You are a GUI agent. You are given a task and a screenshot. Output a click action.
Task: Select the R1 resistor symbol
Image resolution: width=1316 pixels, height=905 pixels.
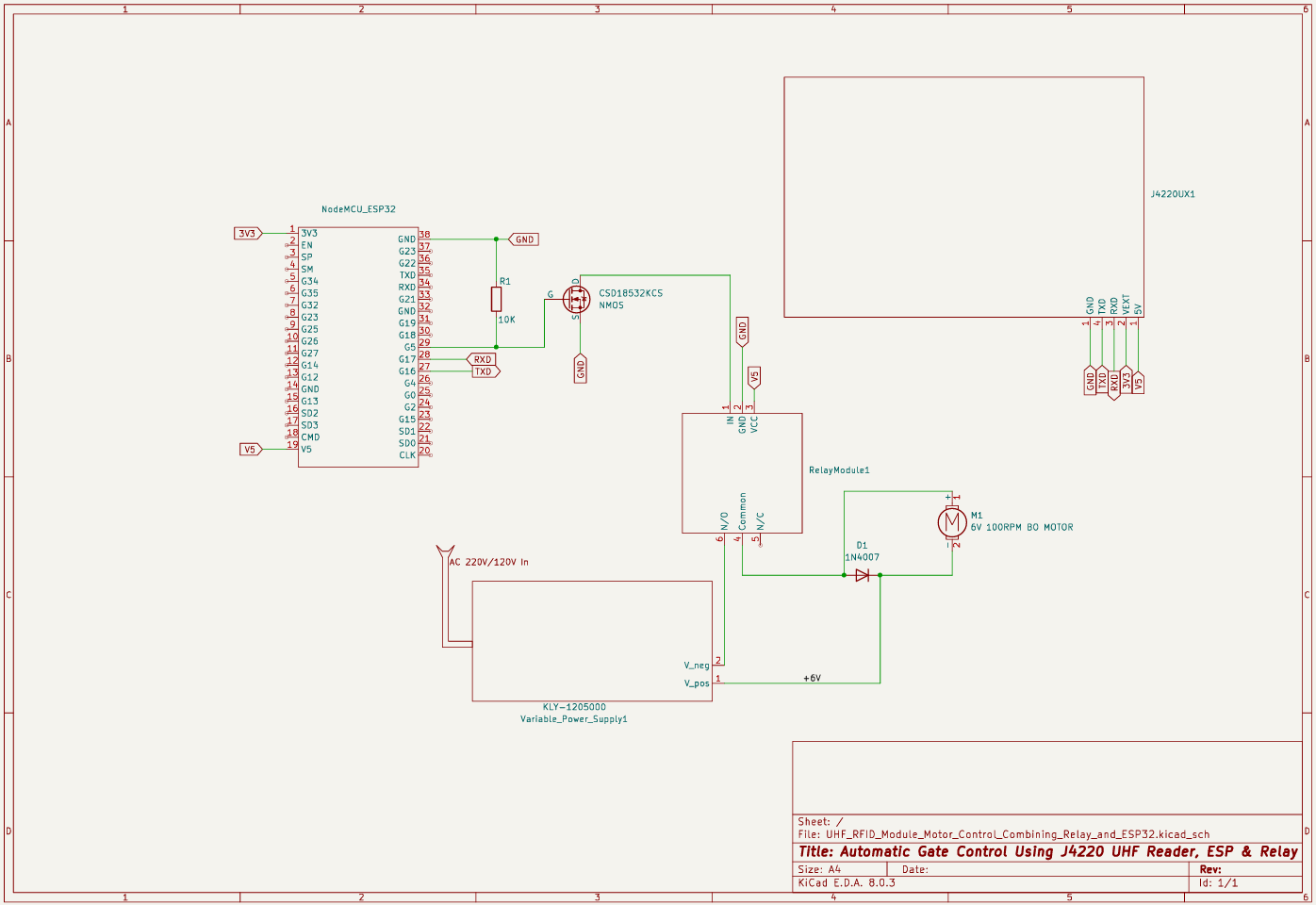(496, 300)
